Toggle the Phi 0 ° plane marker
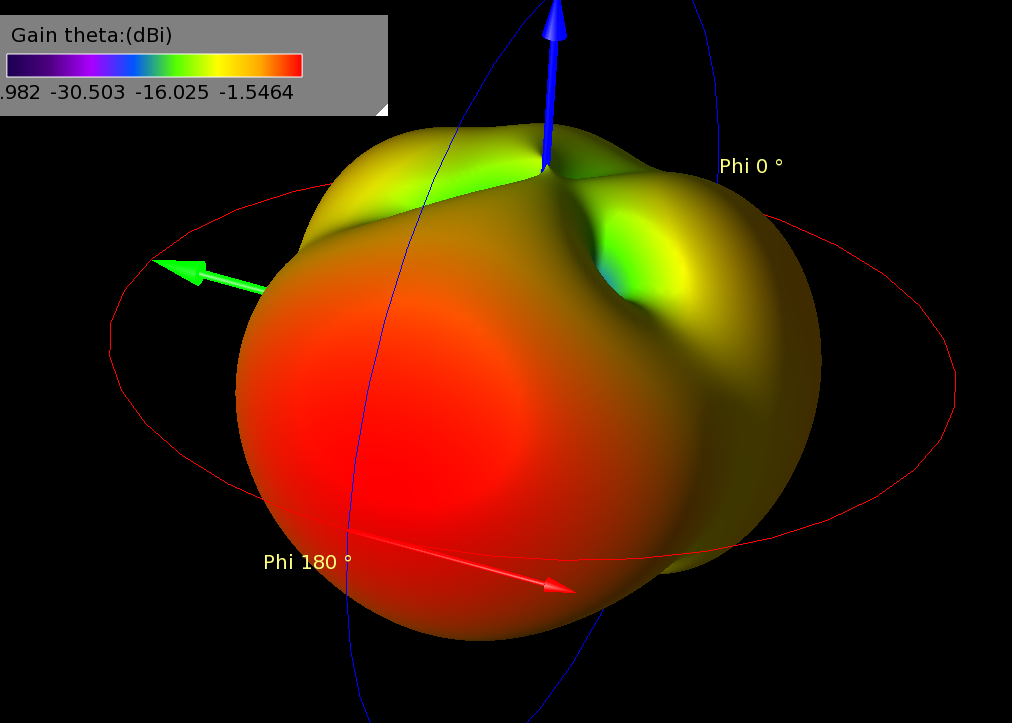Screen dimensions: 1012x723 [x=749, y=165]
